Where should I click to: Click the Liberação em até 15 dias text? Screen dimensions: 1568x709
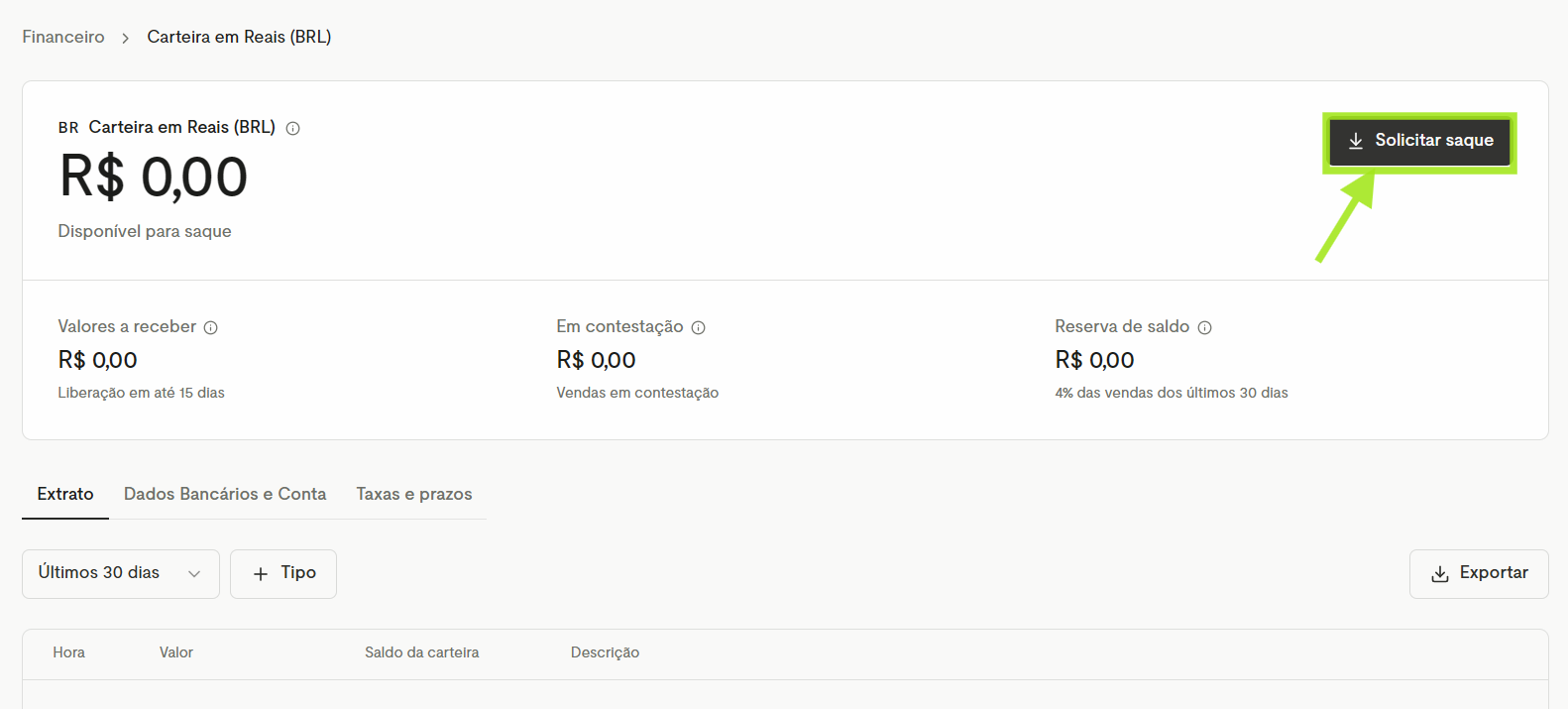pos(142,393)
